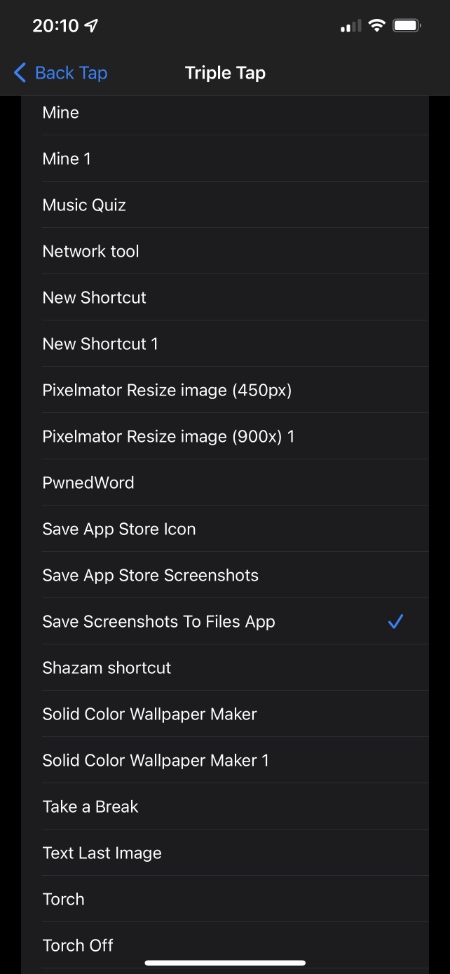Go back to Back Tap settings

pos(60,73)
